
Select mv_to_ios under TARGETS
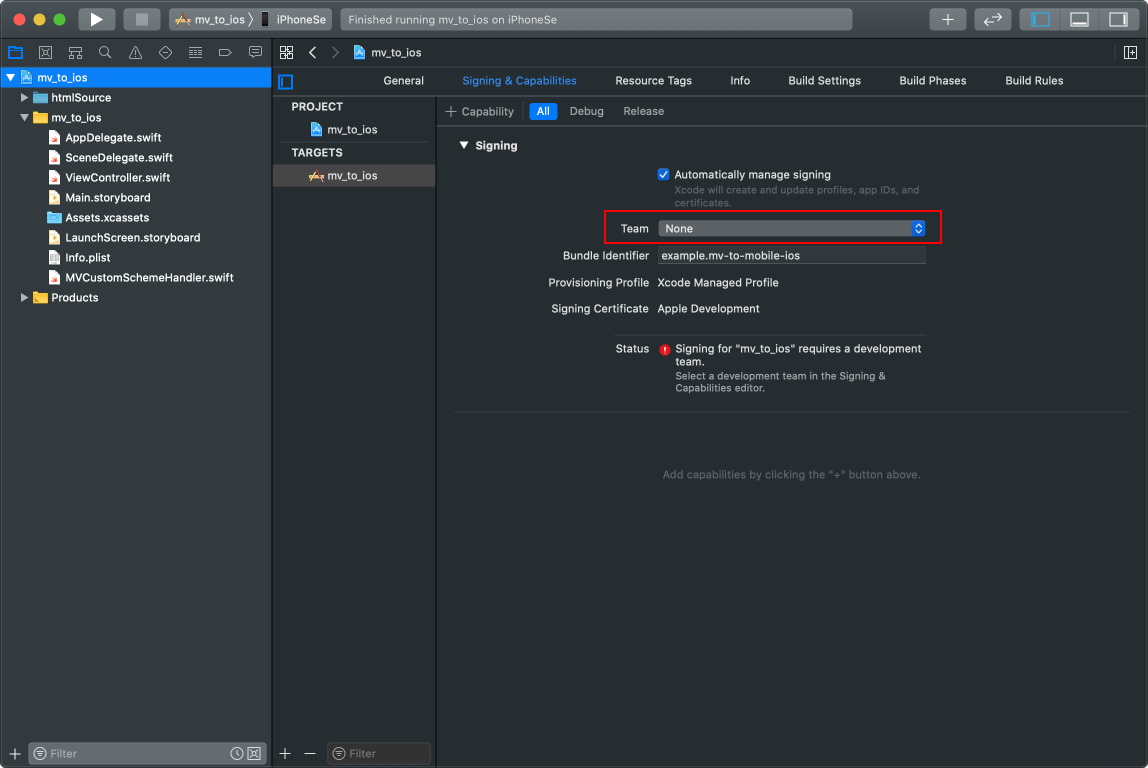352,176
